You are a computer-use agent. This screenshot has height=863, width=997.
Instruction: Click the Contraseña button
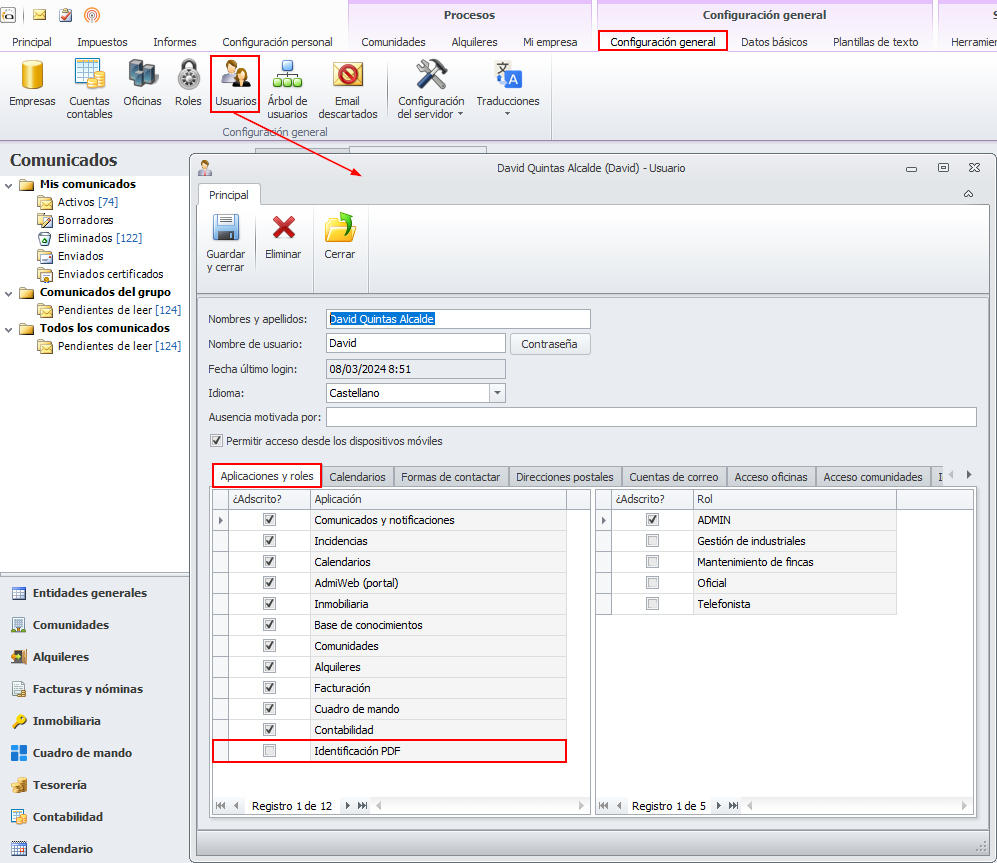tap(549, 344)
